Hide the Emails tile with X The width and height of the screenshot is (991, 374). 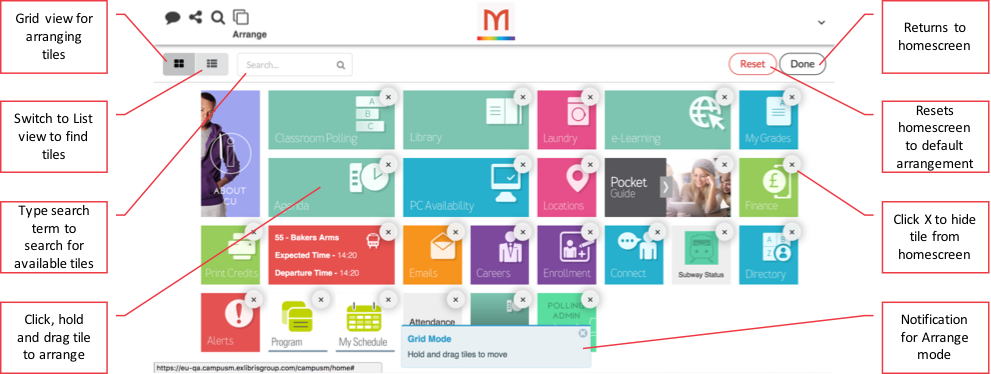tap(455, 232)
